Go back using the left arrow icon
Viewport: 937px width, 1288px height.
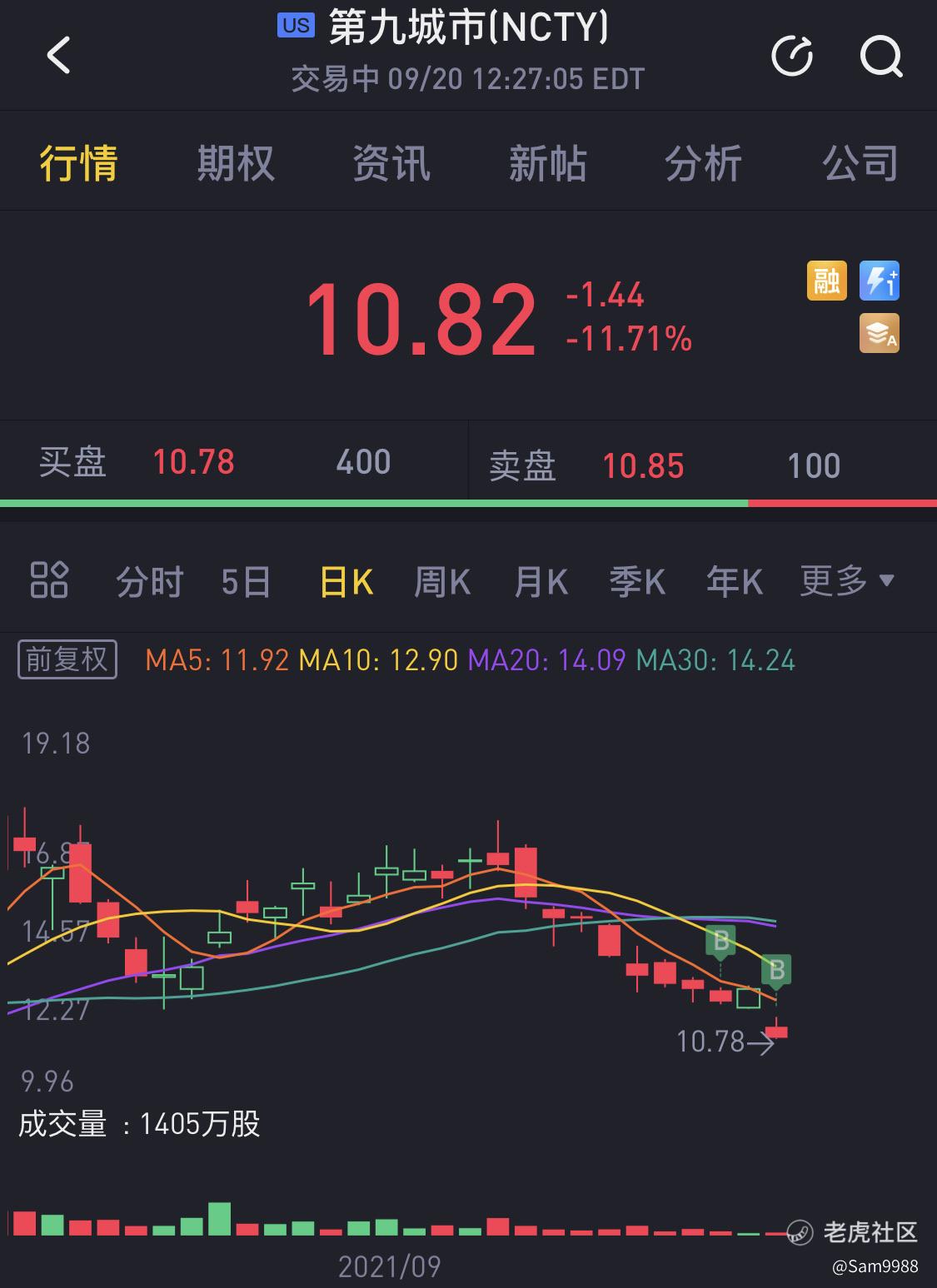point(58,56)
